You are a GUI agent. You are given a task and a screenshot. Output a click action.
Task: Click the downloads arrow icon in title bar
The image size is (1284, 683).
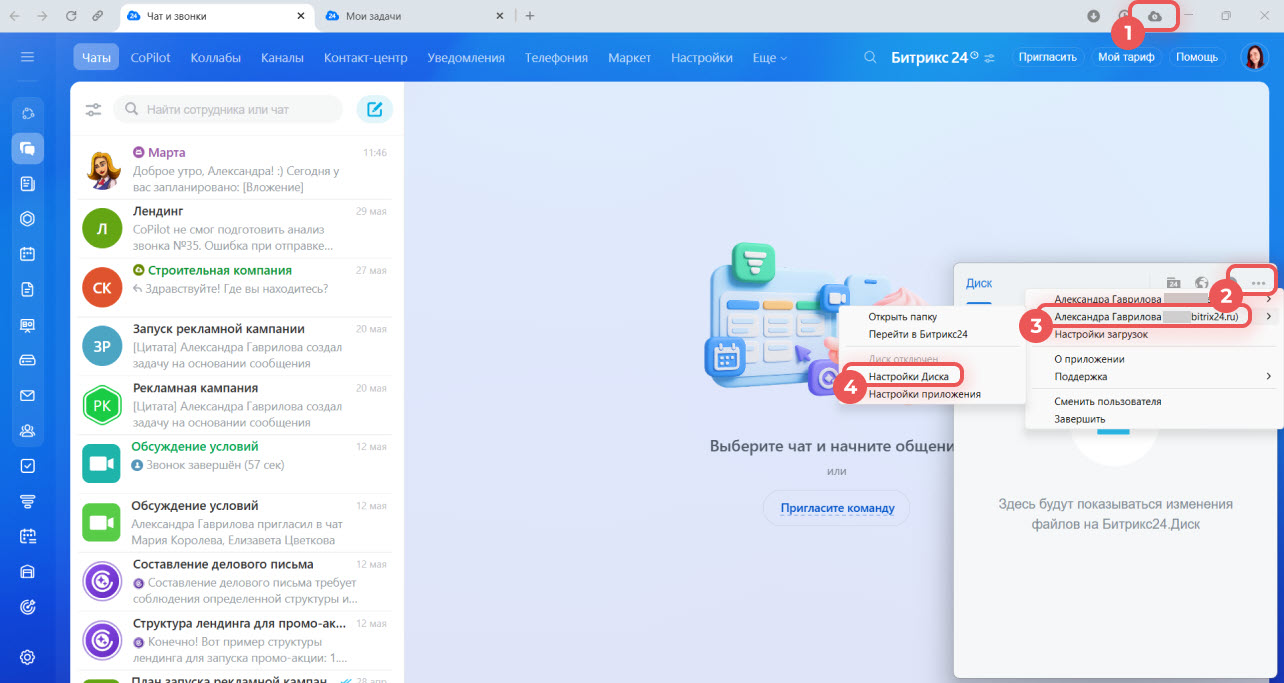(x=1094, y=16)
